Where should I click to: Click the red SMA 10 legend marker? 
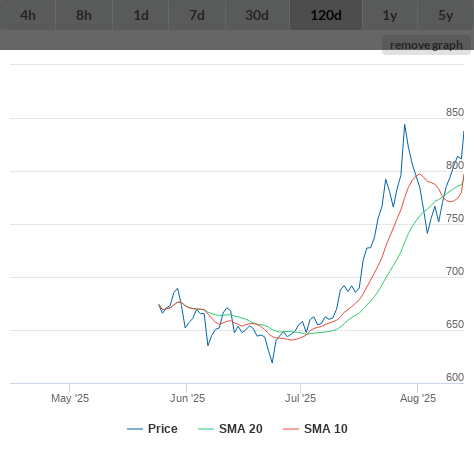coord(291,429)
